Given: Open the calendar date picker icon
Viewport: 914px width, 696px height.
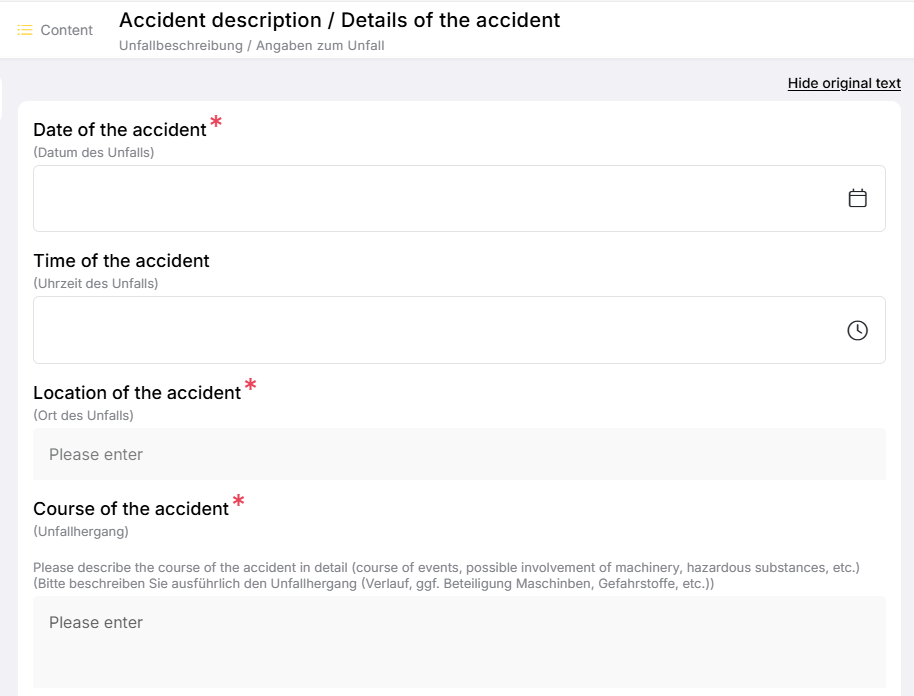Looking at the screenshot, I should [857, 198].
